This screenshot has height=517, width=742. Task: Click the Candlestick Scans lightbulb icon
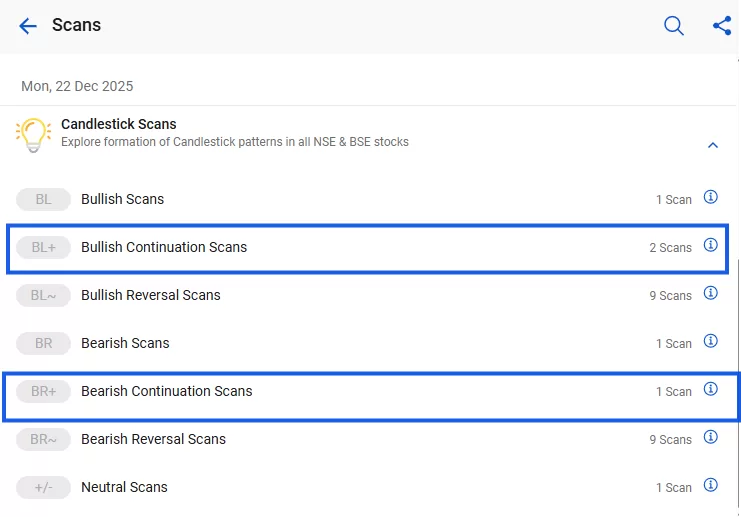33,134
